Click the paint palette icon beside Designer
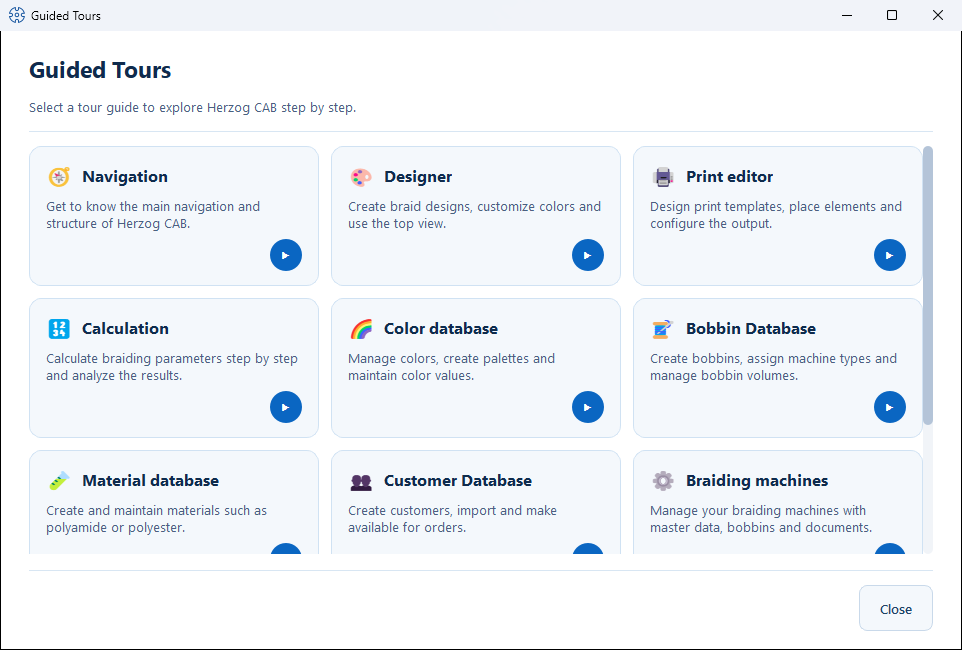Screen dimensions: 962x650 [361, 177]
